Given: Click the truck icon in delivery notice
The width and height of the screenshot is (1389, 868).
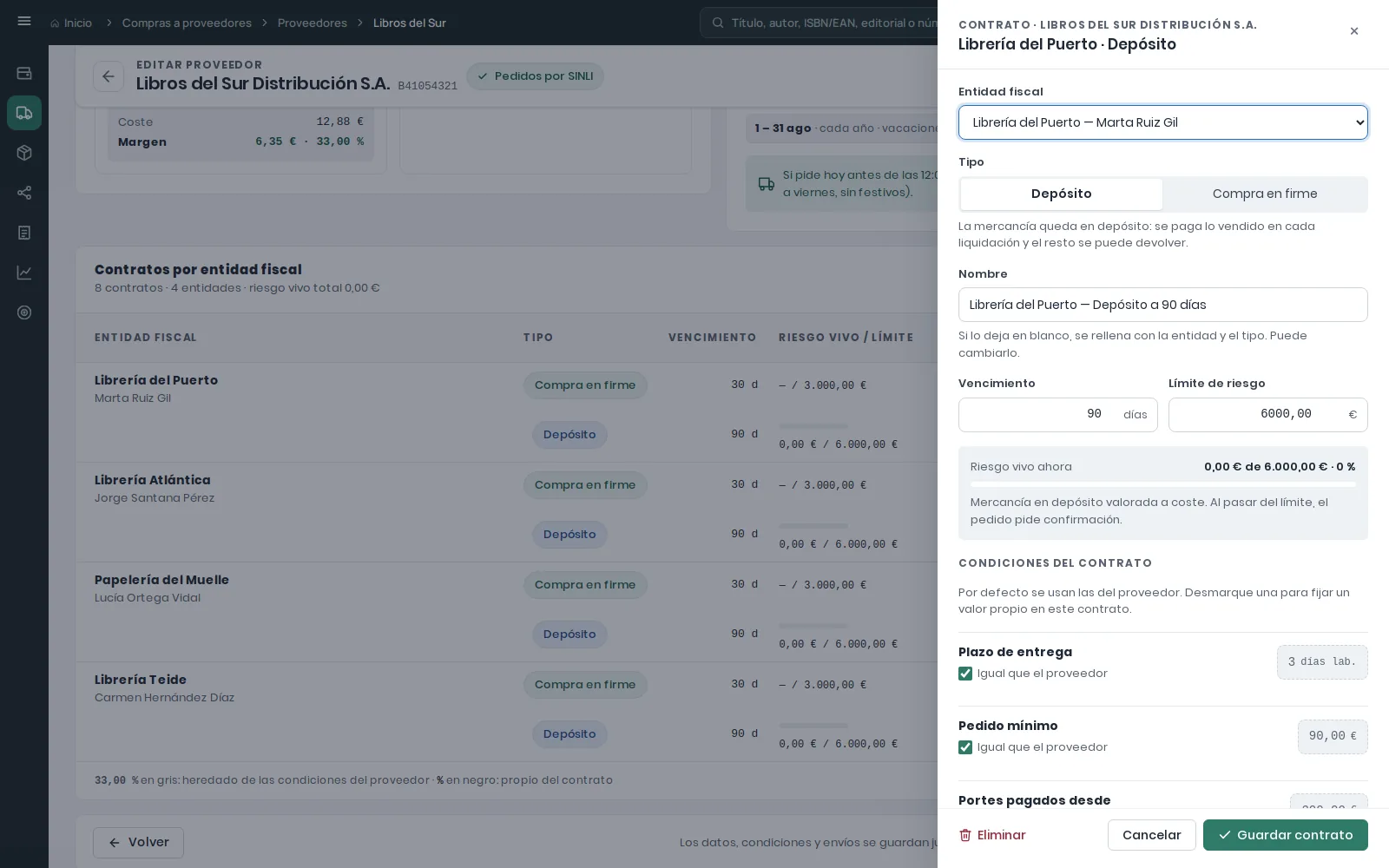Looking at the screenshot, I should [x=766, y=184].
